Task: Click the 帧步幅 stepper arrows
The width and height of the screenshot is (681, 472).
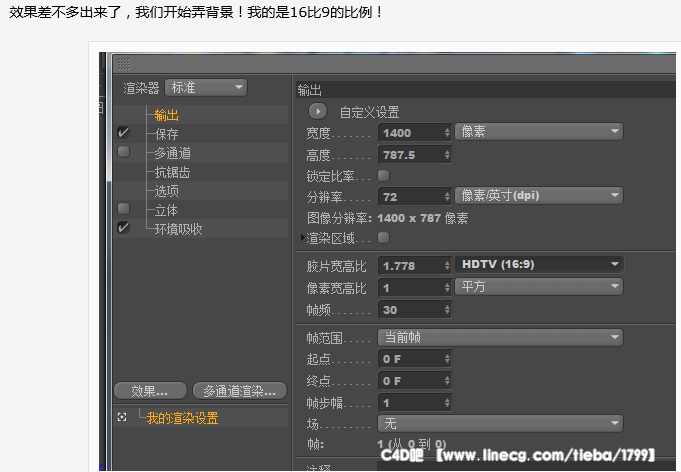Action: (x=447, y=403)
